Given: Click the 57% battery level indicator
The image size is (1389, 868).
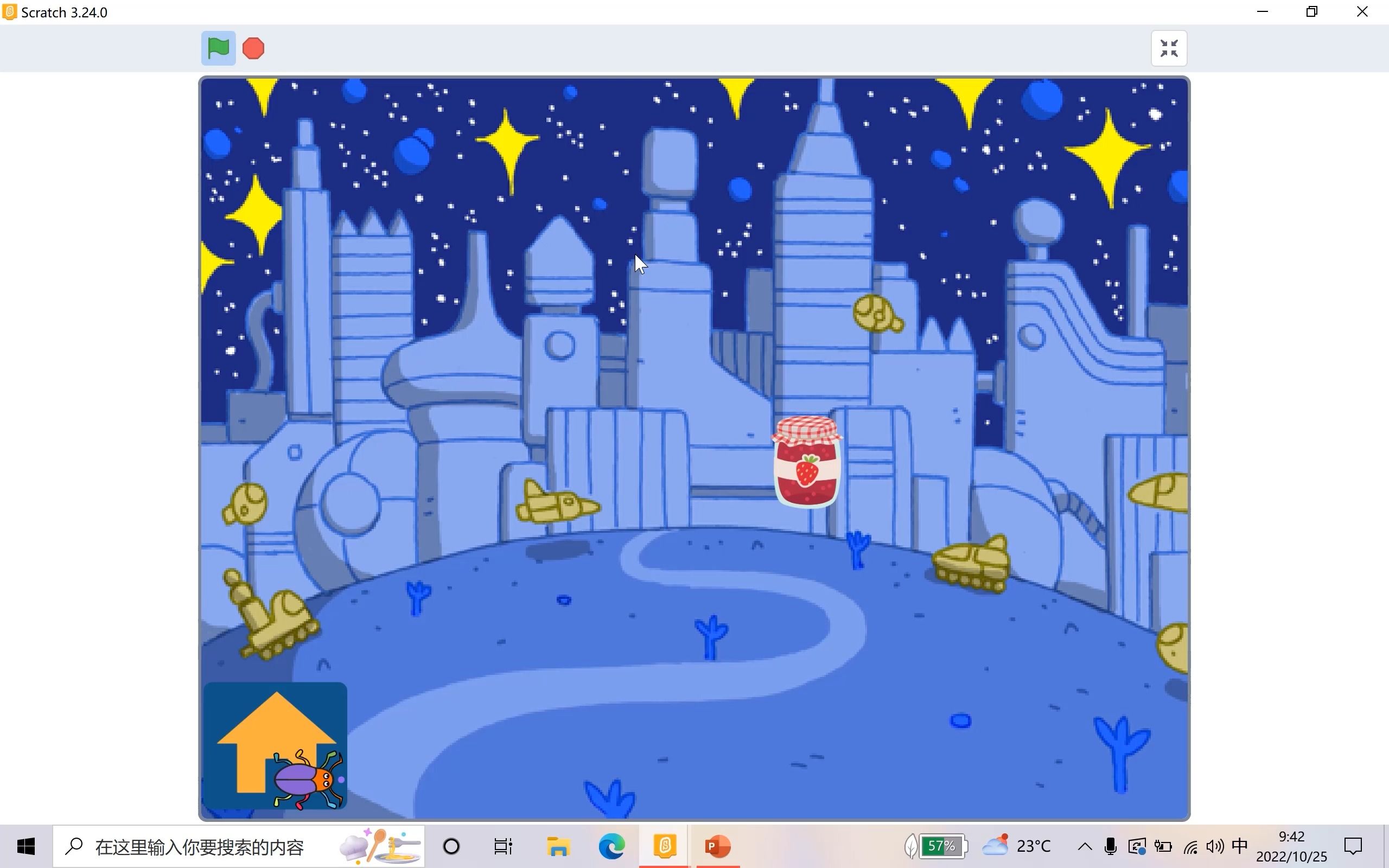Looking at the screenshot, I should click(941, 845).
